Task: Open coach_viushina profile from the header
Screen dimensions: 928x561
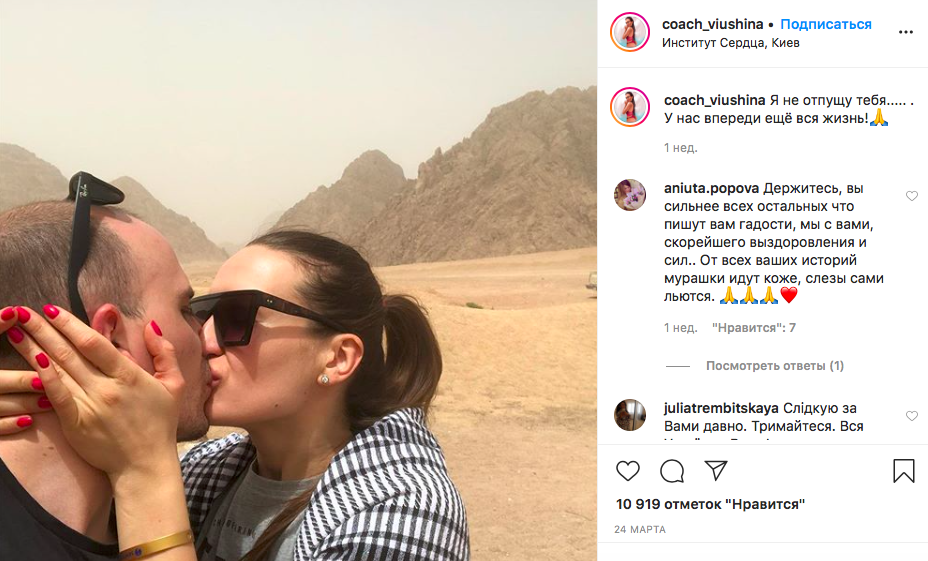Action: [x=713, y=24]
